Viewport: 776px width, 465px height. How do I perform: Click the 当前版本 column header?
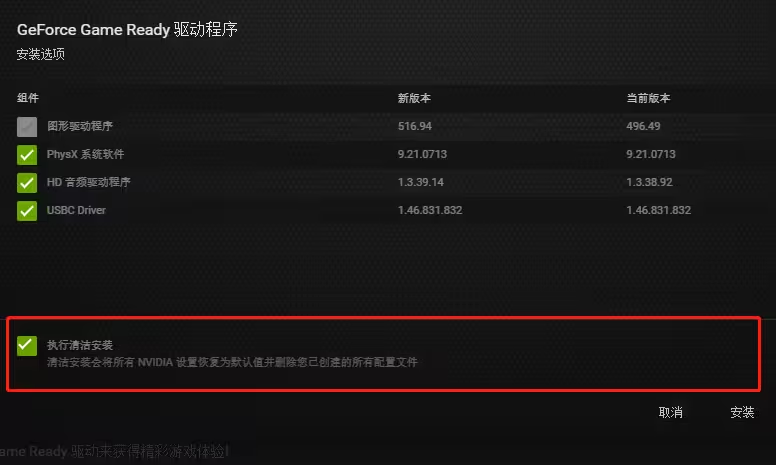[x=648, y=98]
